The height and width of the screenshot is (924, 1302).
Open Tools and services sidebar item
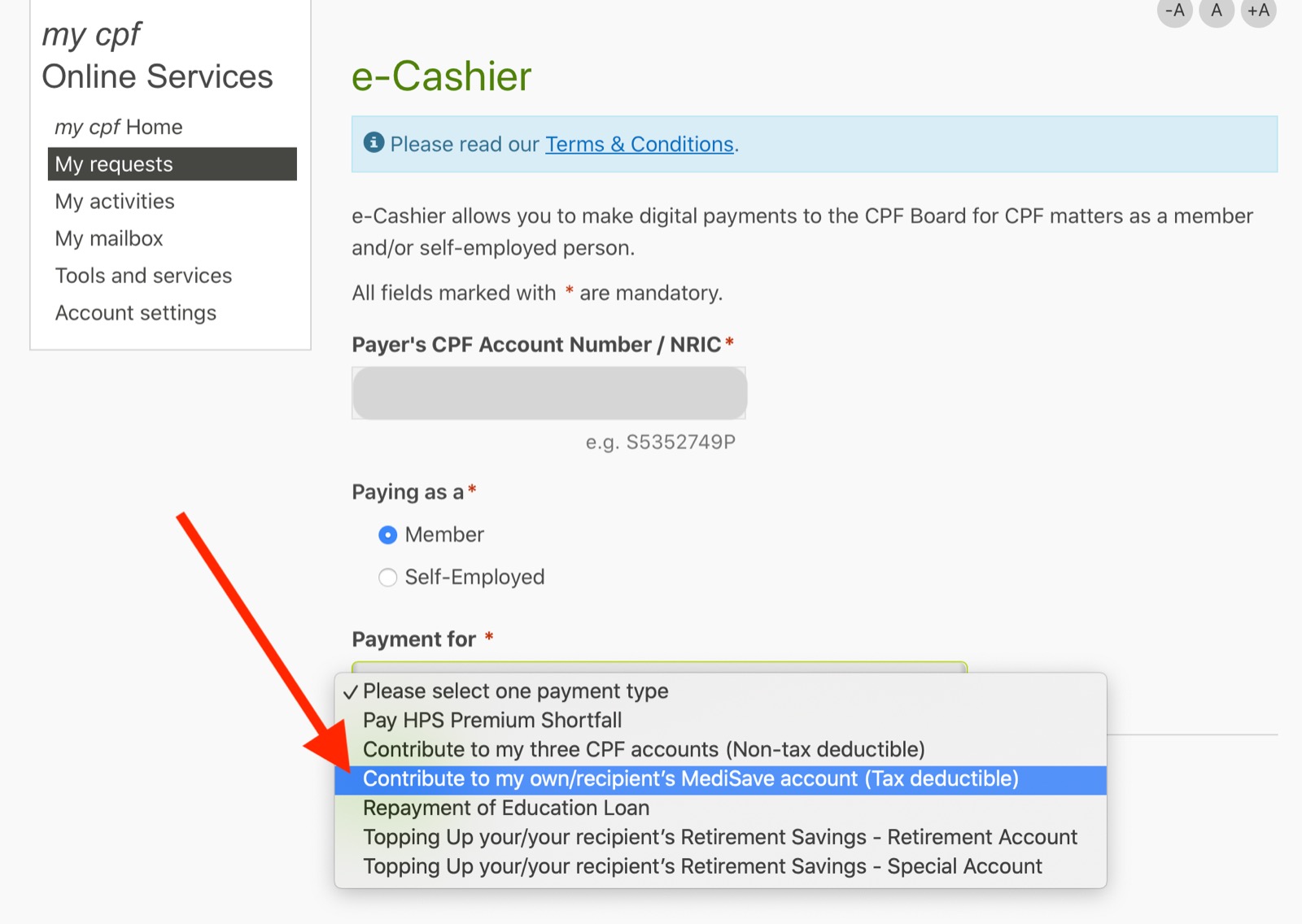143,277
